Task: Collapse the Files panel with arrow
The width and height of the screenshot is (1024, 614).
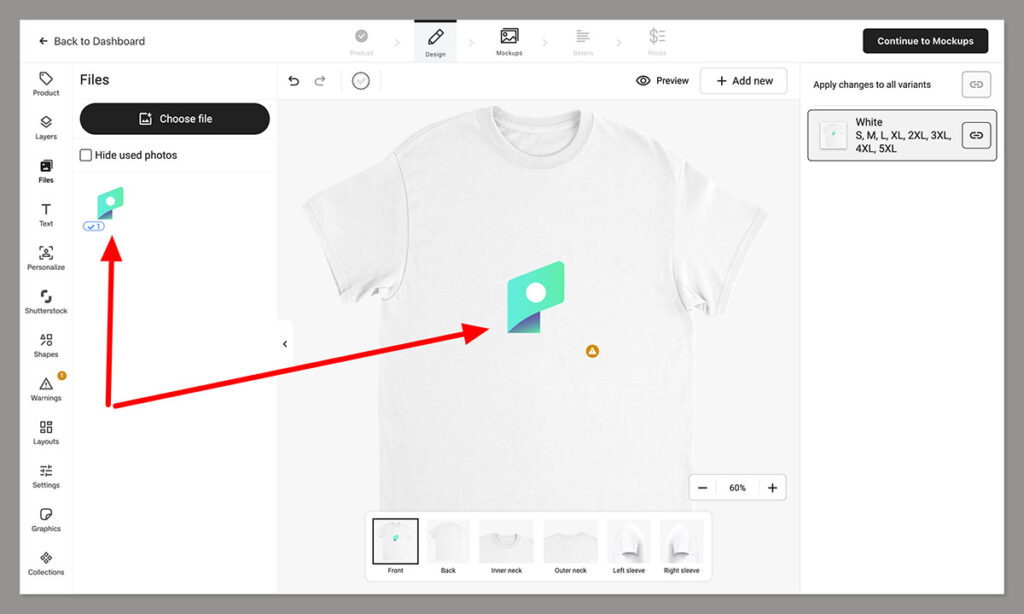Action: (x=285, y=344)
